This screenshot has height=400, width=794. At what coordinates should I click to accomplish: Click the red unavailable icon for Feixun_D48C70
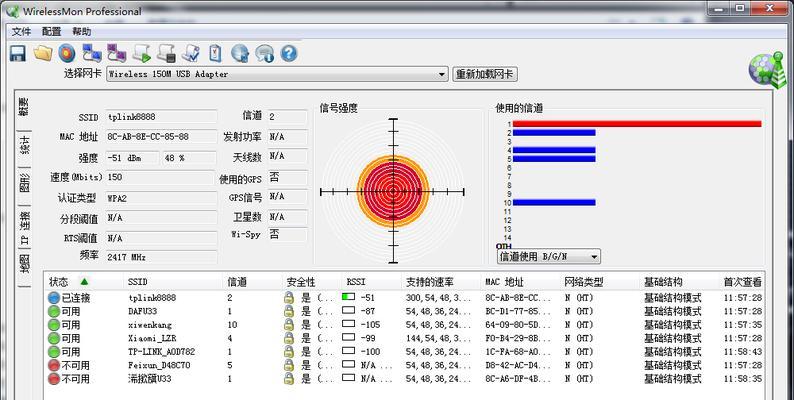pos(54,365)
